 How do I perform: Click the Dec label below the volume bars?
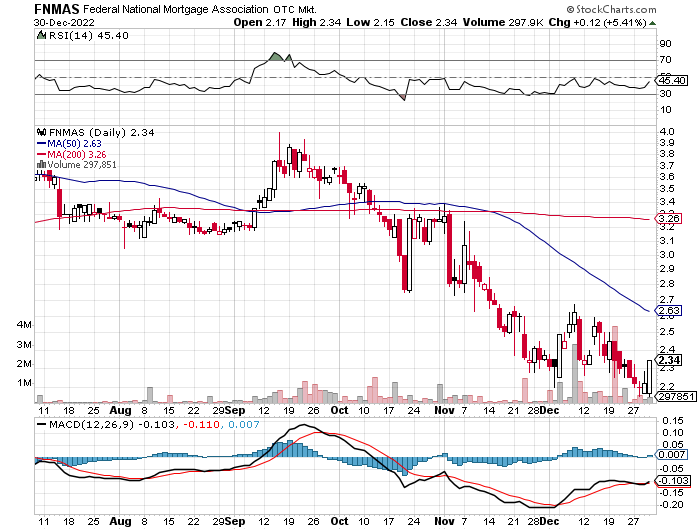549,410
